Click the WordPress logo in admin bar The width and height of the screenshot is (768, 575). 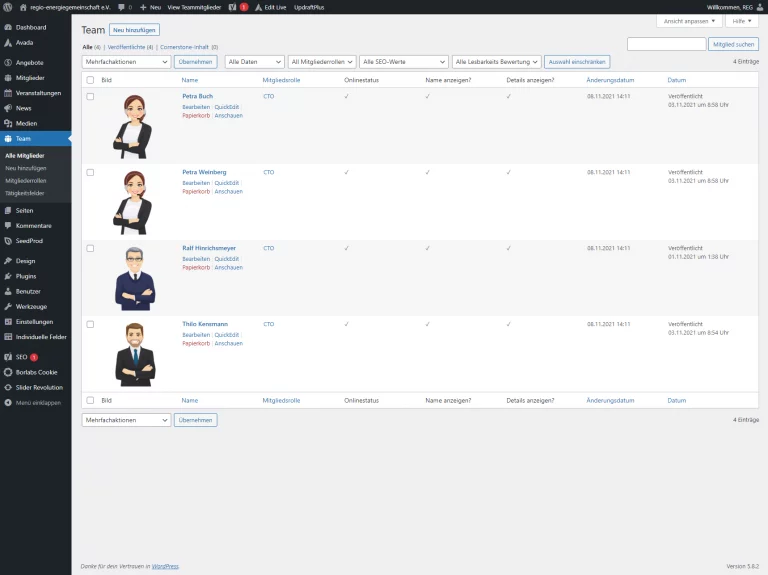pyautogui.click(x=8, y=7)
